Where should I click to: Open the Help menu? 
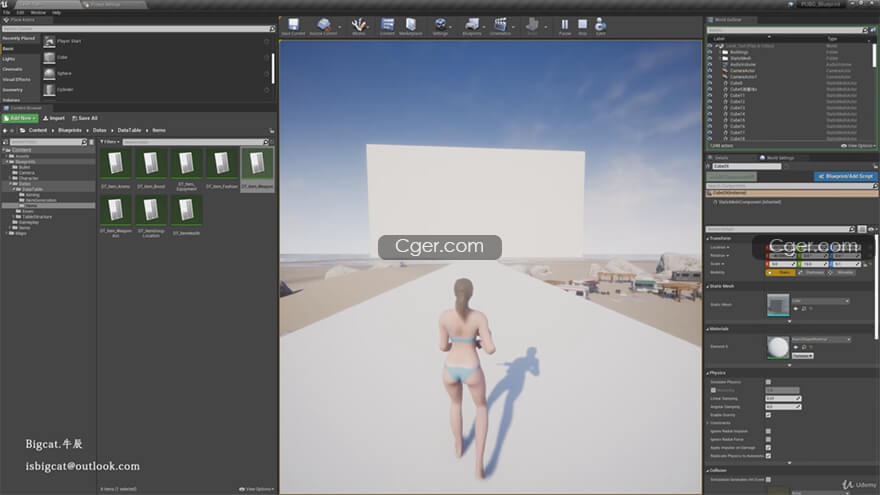click(x=56, y=12)
